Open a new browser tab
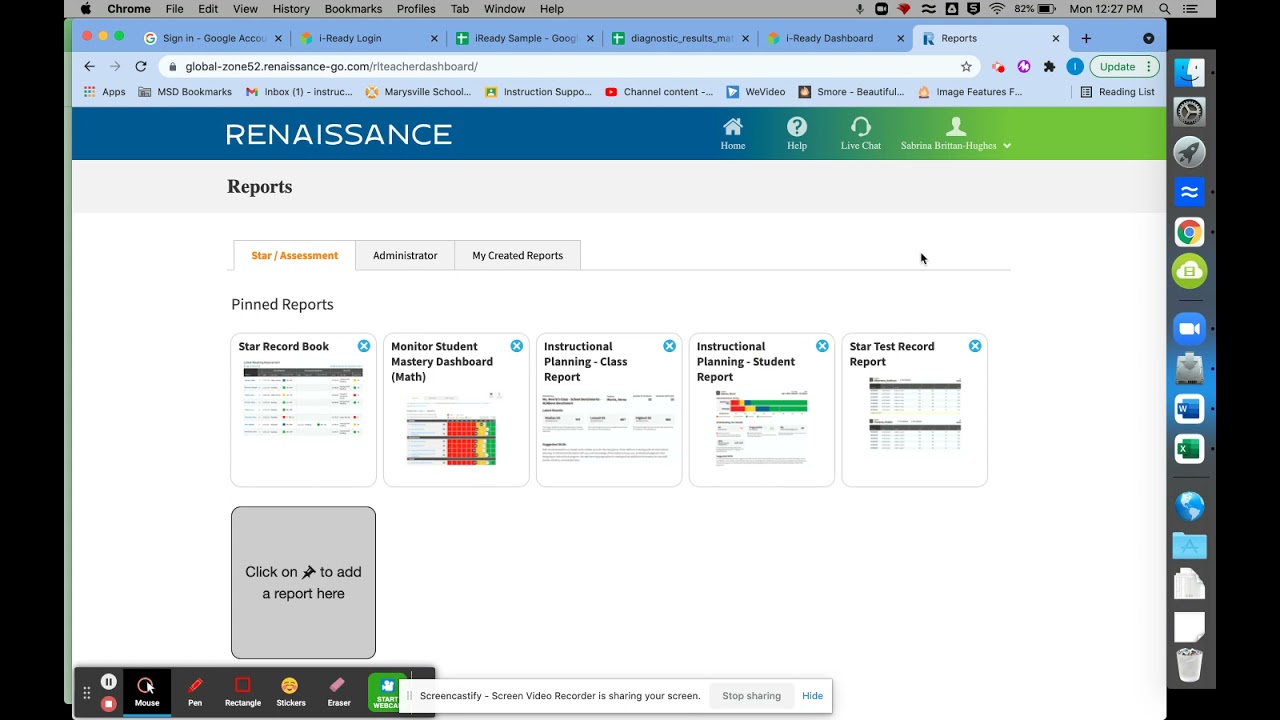 [x=1086, y=38]
